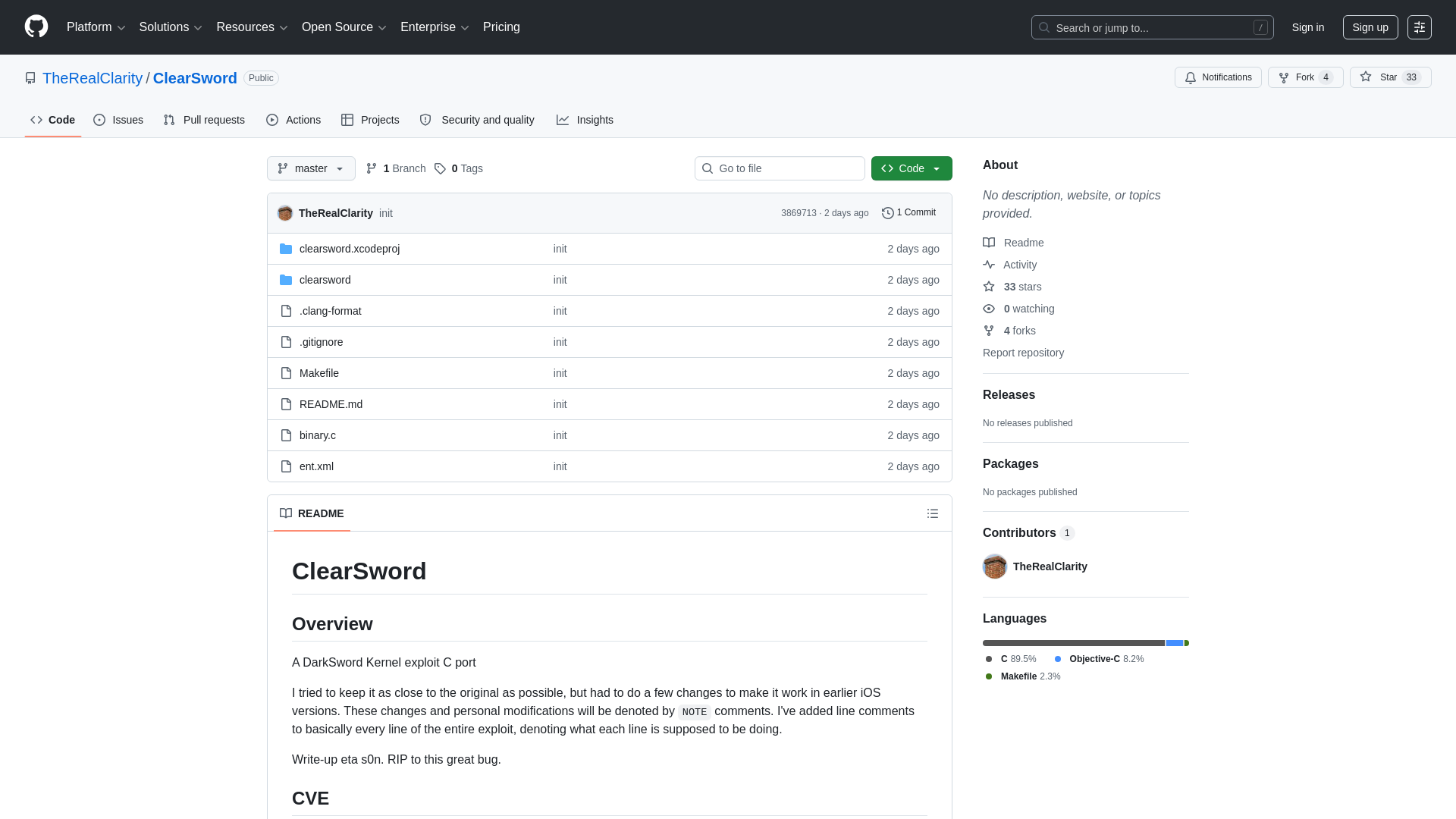Open the Makefile file
This screenshot has height=819, width=1456.
coord(319,373)
